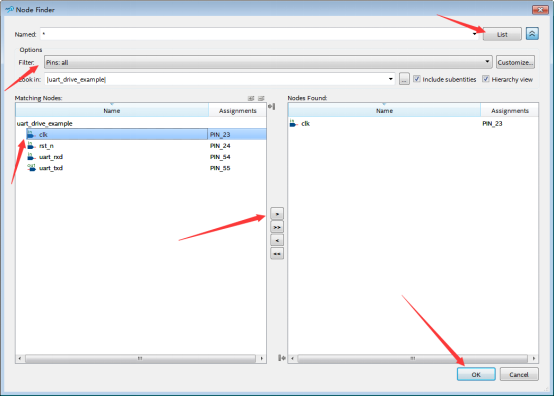Viewport: 554px width, 397px height.
Task: Open the Filter Pins: all dropdown
Action: click(268, 62)
